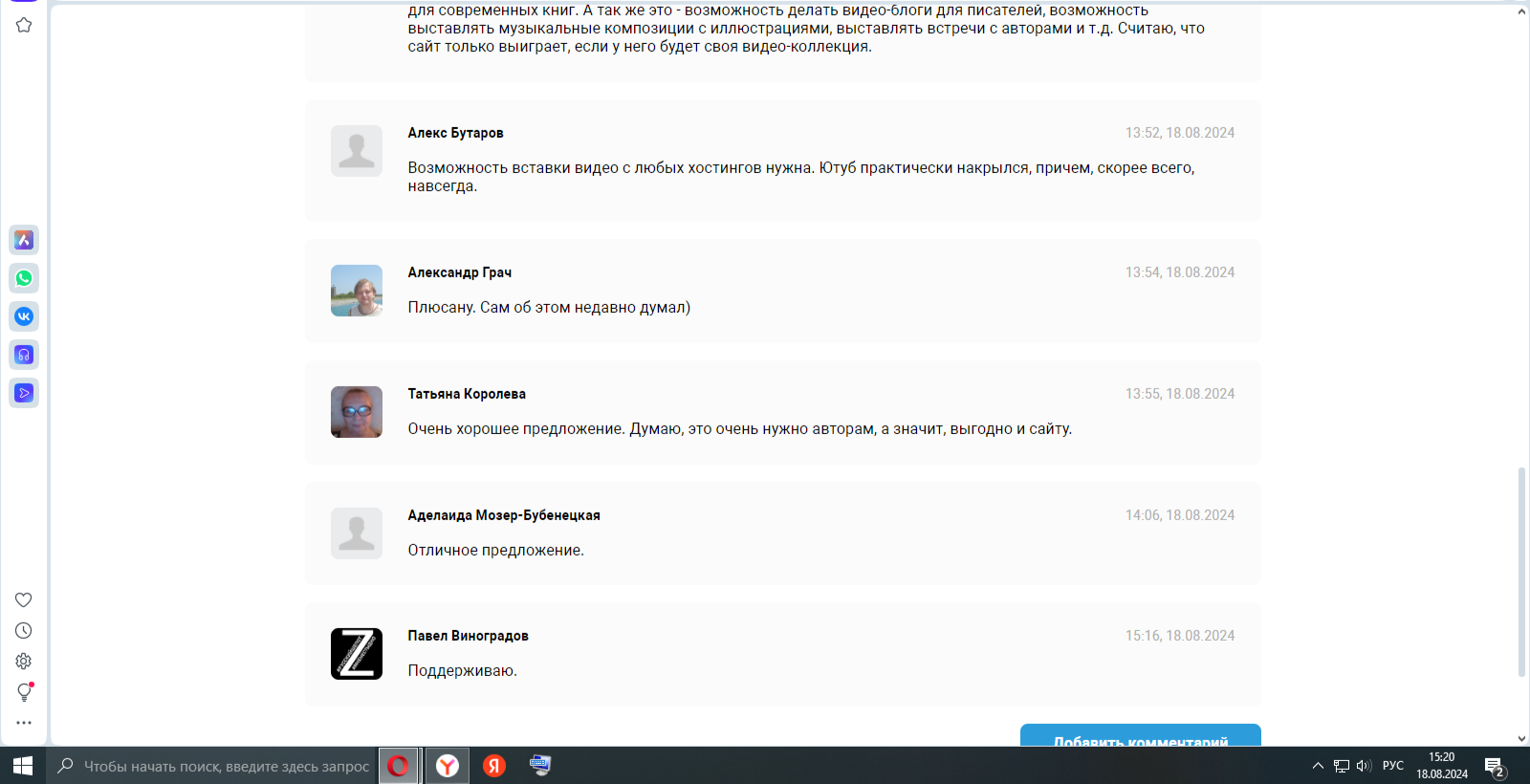This screenshot has width=1530, height=784.
Task: Open network status tray icon
Action: 1342,766
